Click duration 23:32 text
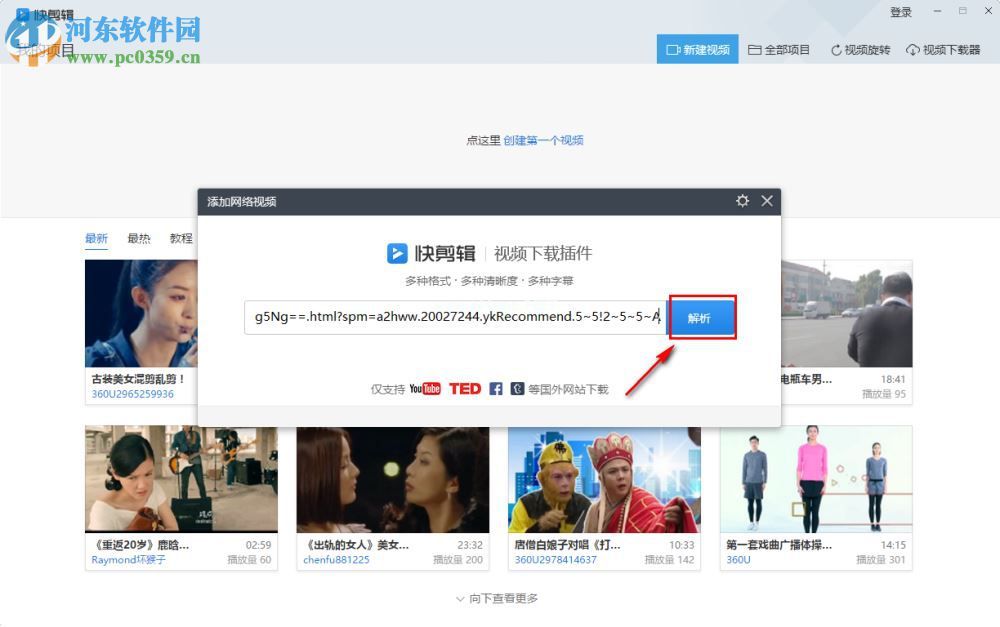Image resolution: width=1000 pixels, height=627 pixels. [x=470, y=545]
